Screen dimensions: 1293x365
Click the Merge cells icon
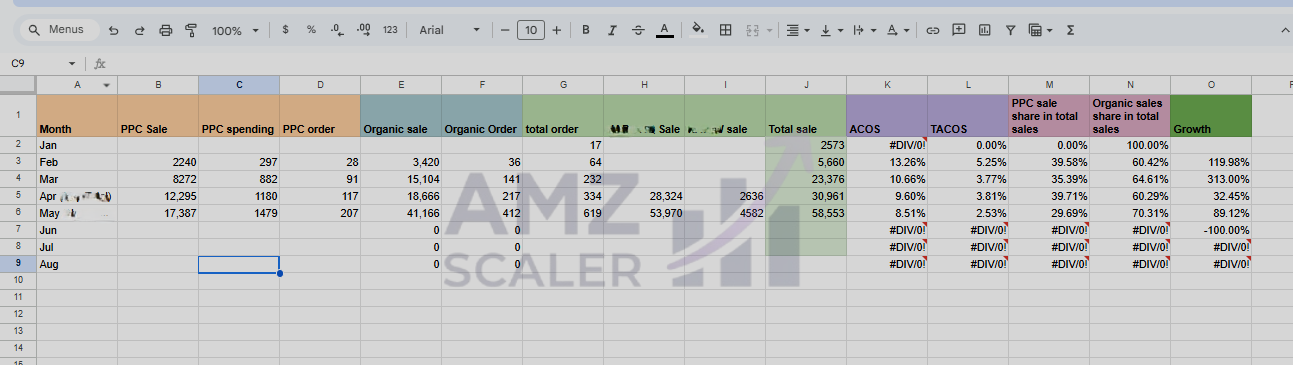[x=752, y=30]
